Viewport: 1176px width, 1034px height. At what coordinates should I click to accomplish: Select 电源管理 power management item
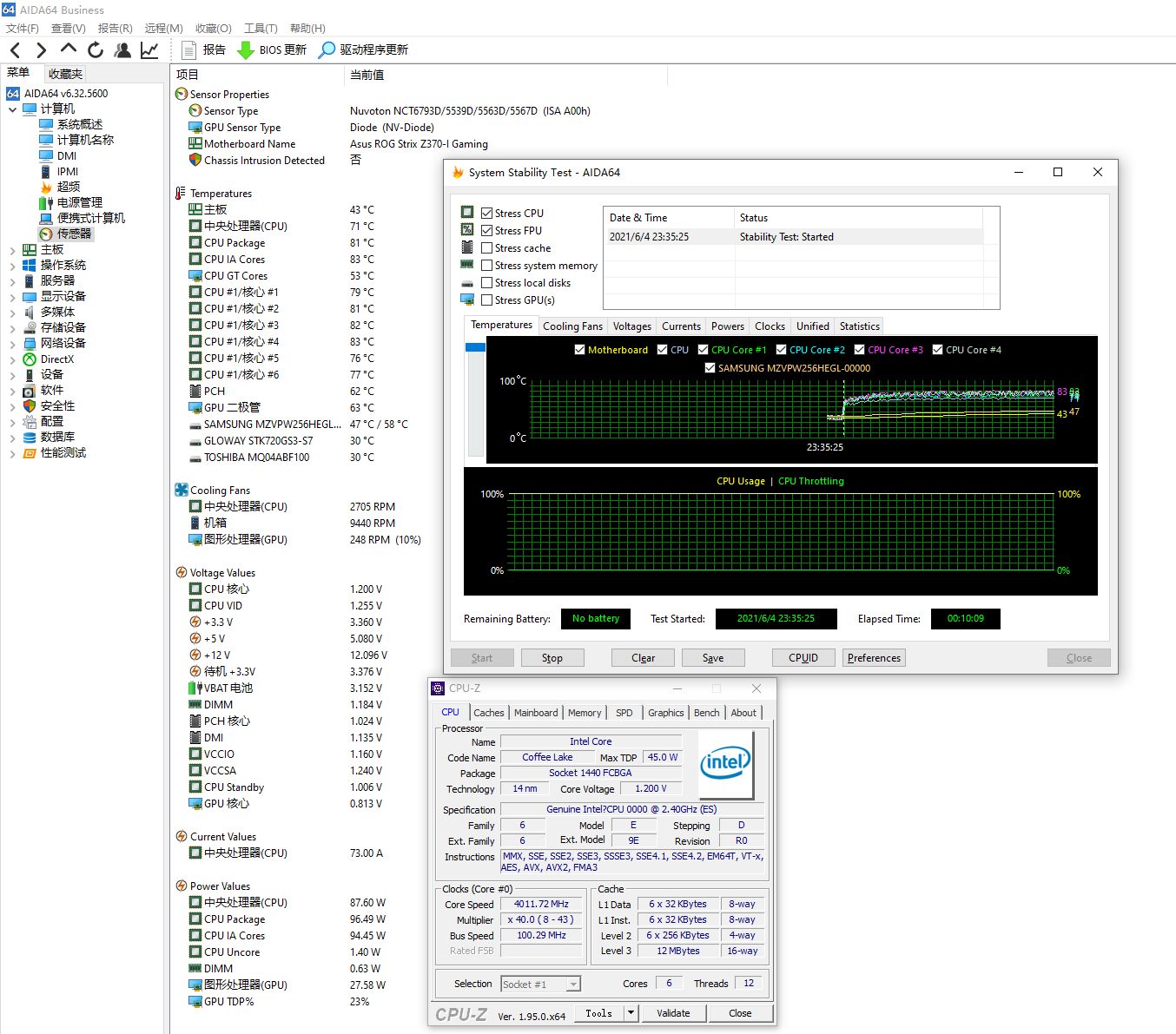(71, 202)
